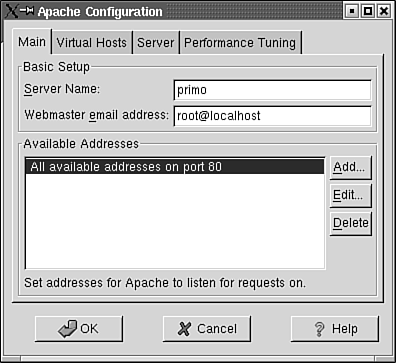
Task: Click the Webmaster email address field
Action: [x=272, y=116]
